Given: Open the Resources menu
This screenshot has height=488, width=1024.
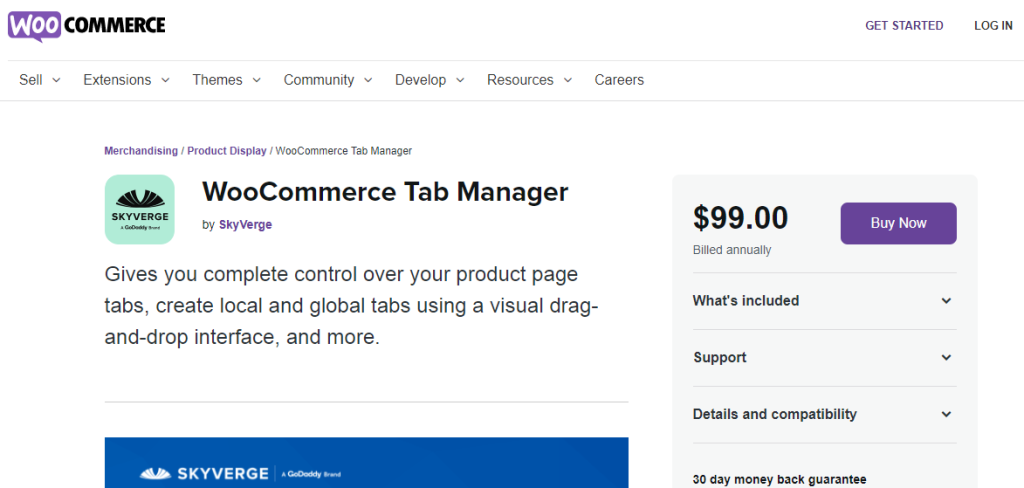Looking at the screenshot, I should click(x=529, y=80).
